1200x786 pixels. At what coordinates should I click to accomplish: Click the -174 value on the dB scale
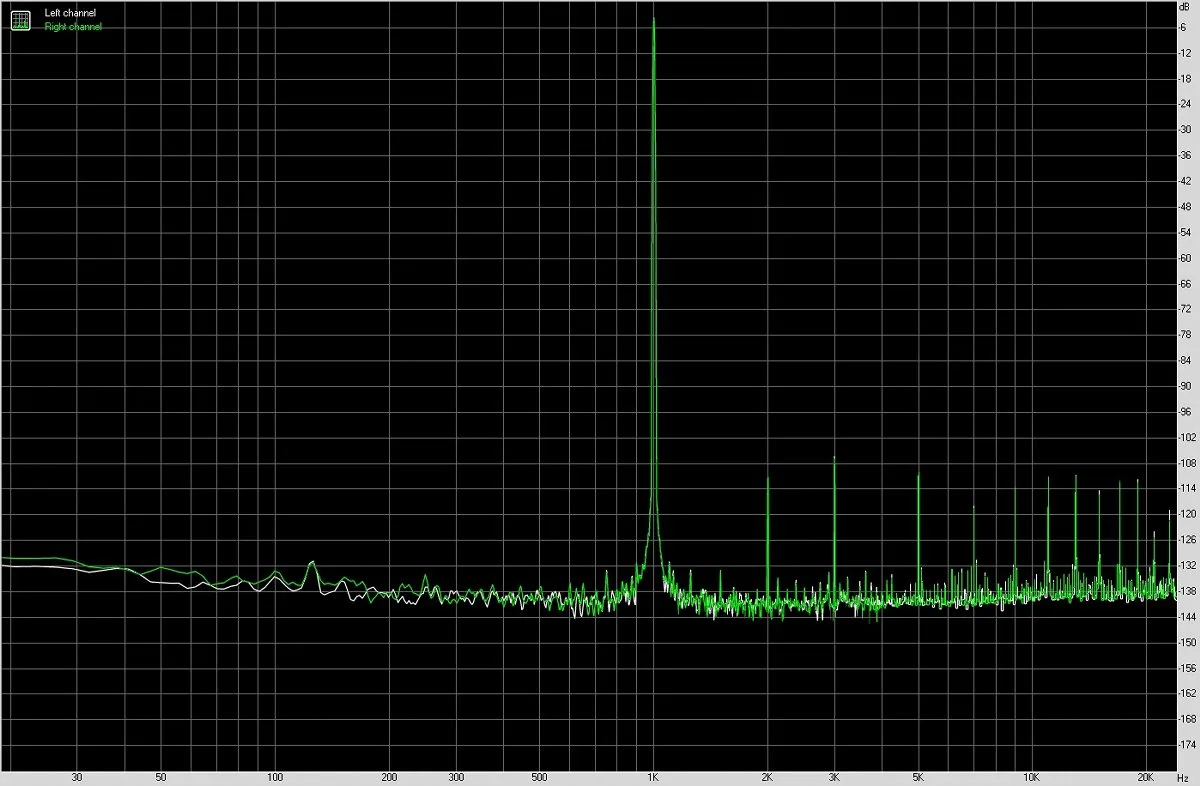(1188, 745)
